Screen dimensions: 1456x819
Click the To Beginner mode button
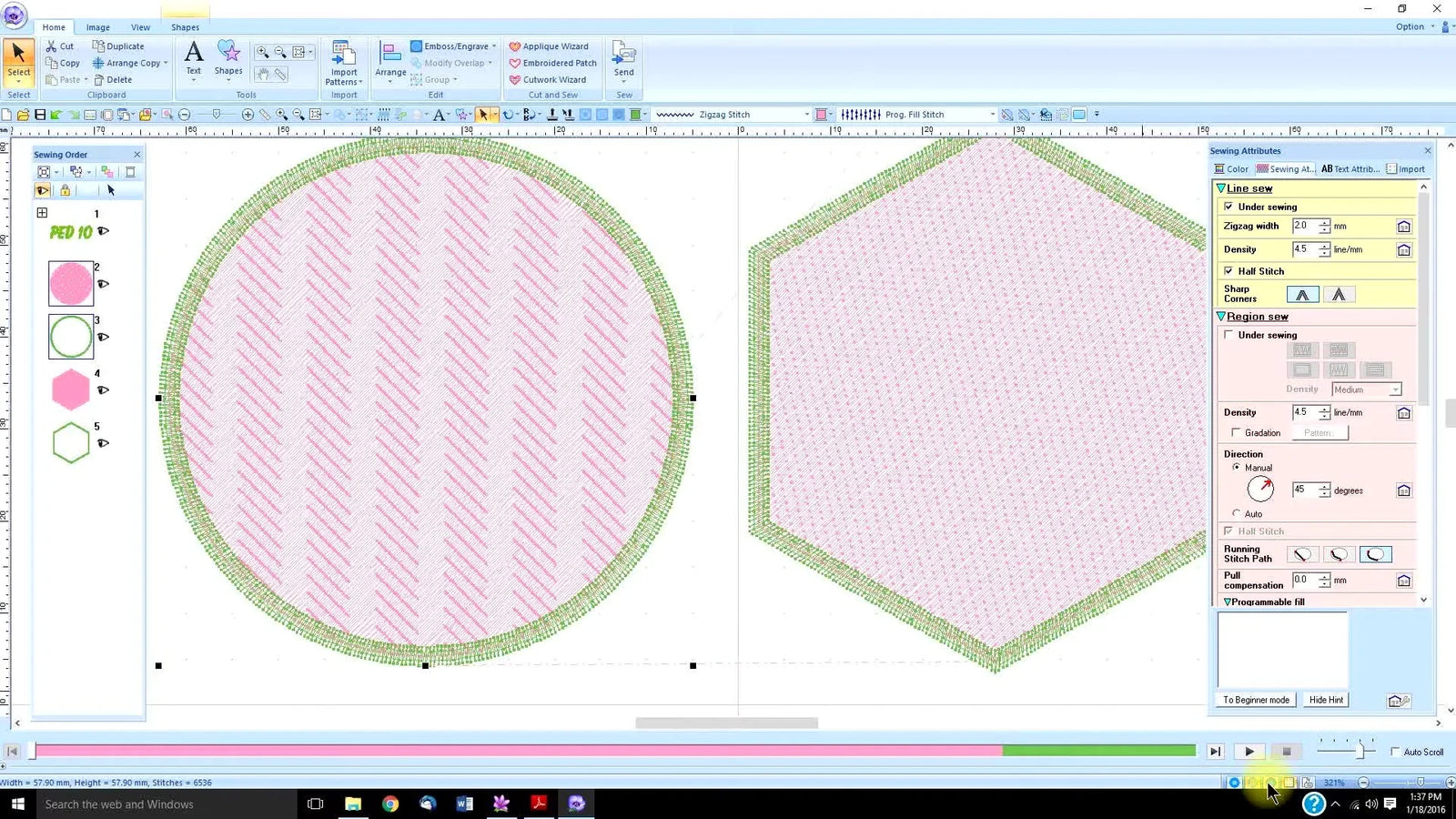(1255, 699)
